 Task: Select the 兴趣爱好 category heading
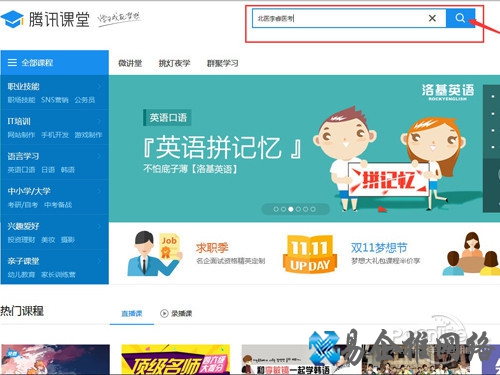tap(23, 226)
